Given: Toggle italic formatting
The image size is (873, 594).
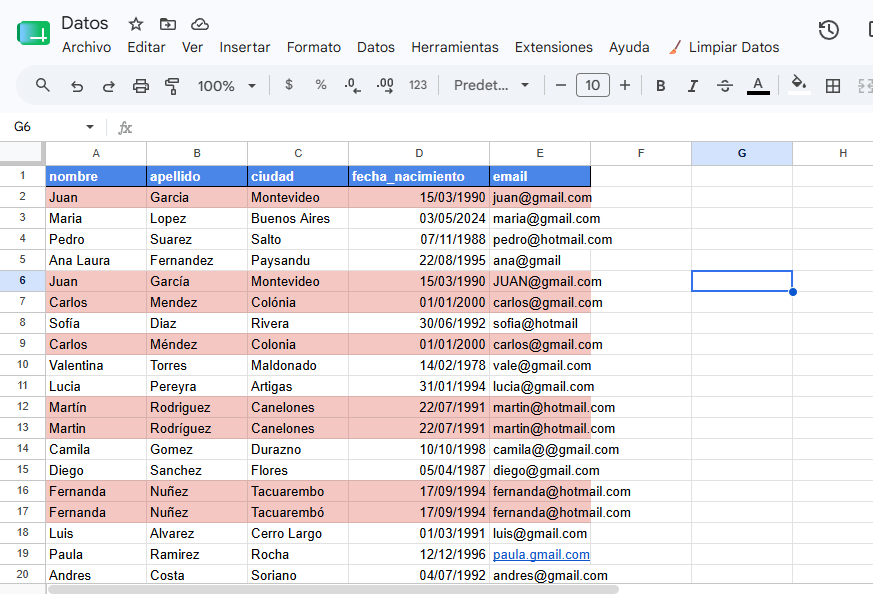Looking at the screenshot, I should 693,86.
